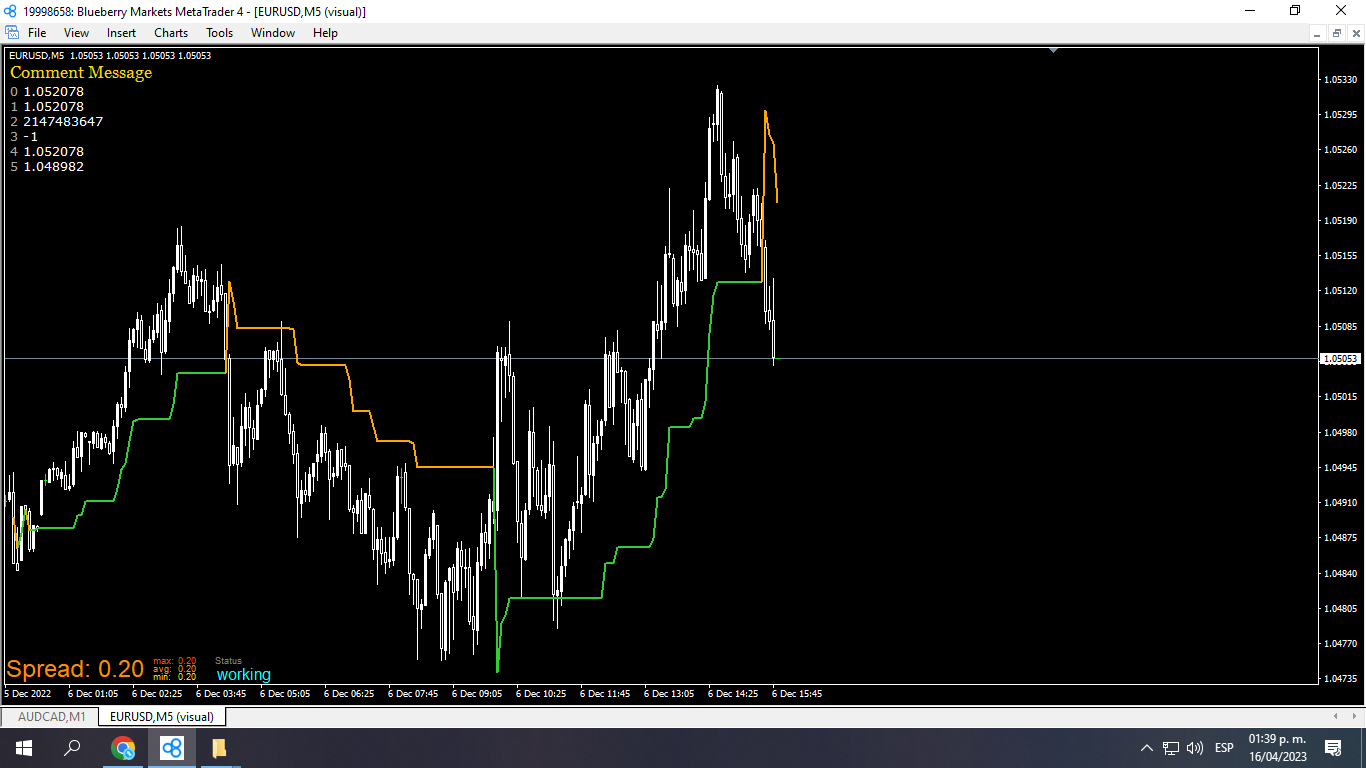Click the chart shift triangle marker
The image size is (1366, 768).
tap(1053, 49)
